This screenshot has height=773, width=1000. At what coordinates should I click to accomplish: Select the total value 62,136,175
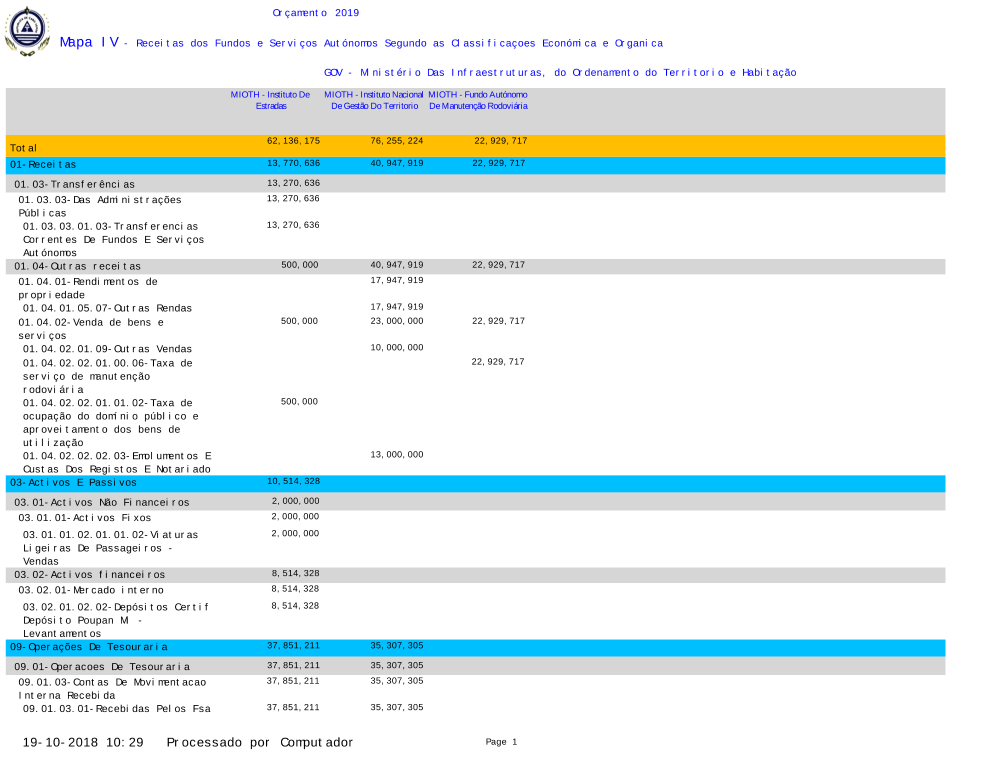[293, 141]
